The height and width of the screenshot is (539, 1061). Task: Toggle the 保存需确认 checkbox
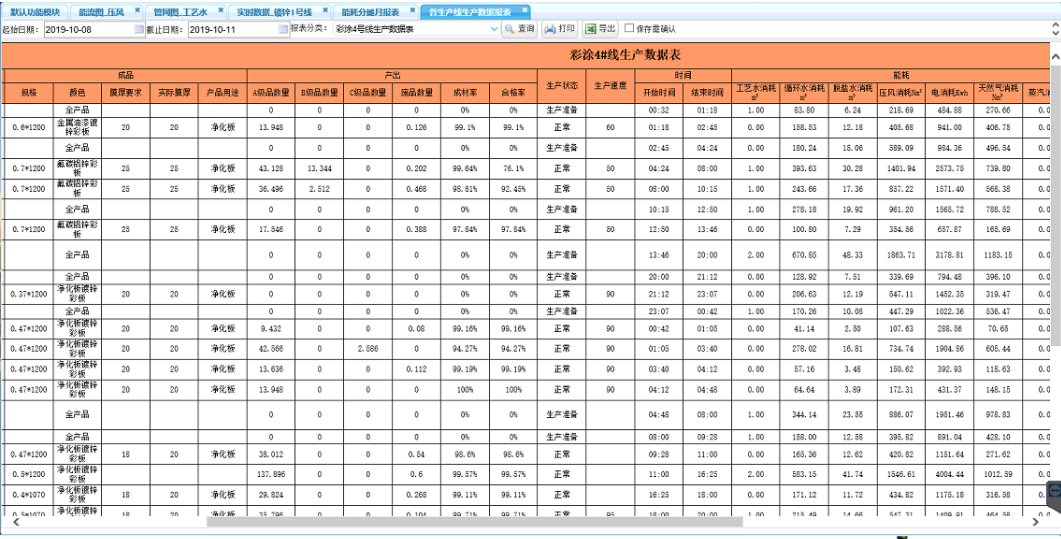pyautogui.click(x=630, y=28)
